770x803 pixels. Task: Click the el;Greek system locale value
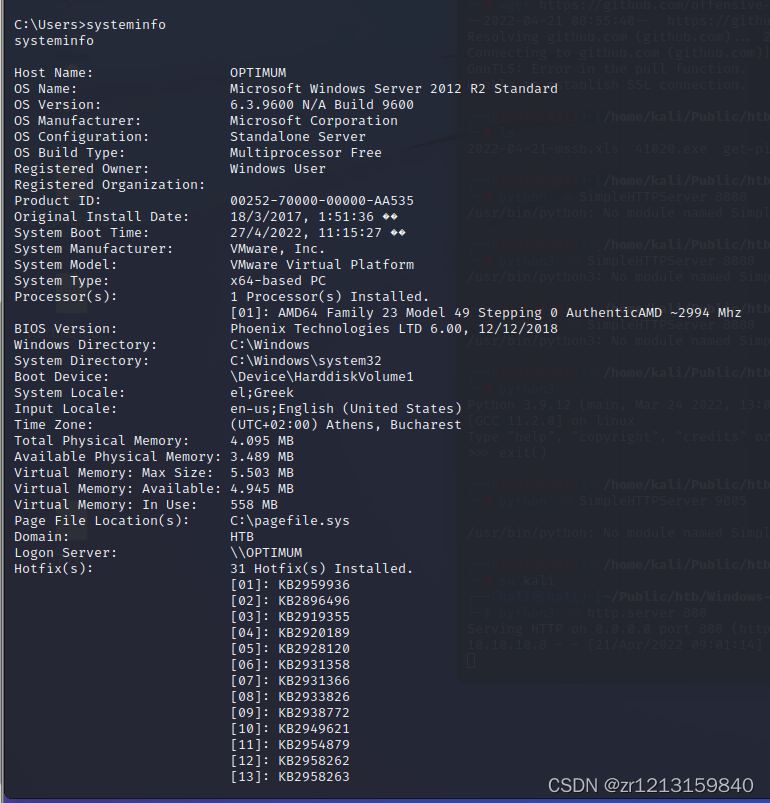pyautogui.click(x=262, y=393)
